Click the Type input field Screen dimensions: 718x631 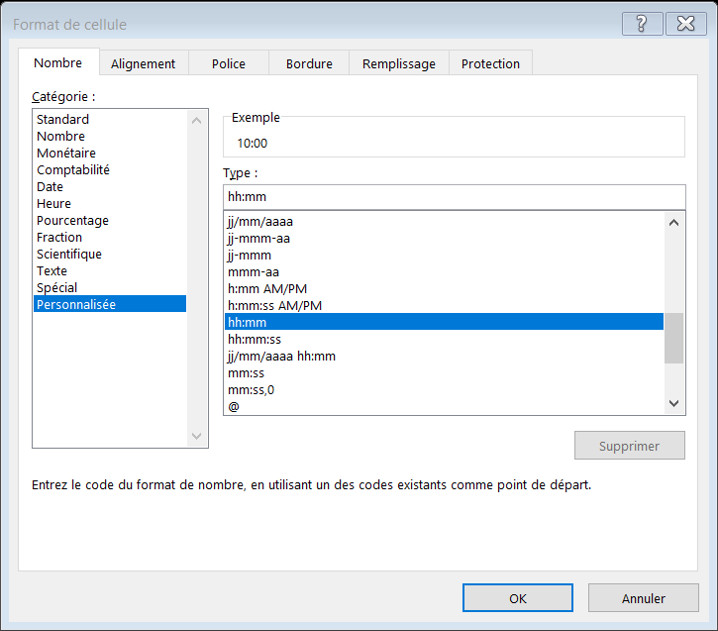pos(454,197)
